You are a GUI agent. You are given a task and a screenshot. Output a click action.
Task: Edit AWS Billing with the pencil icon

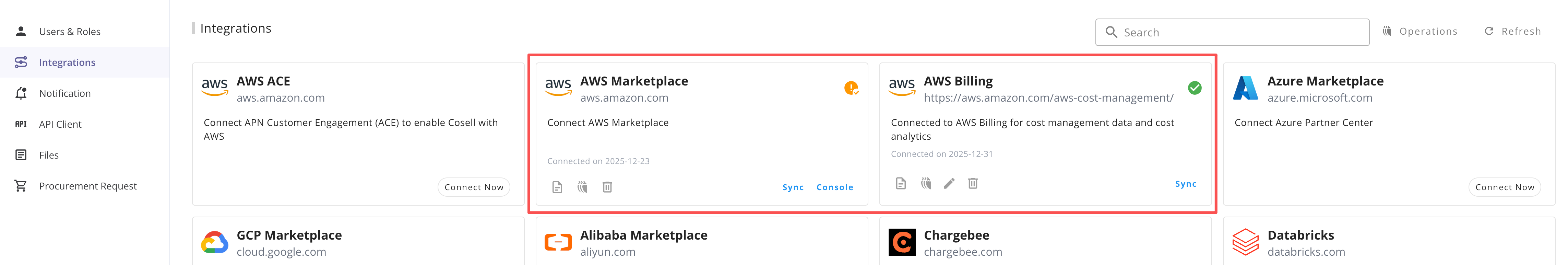click(x=950, y=183)
